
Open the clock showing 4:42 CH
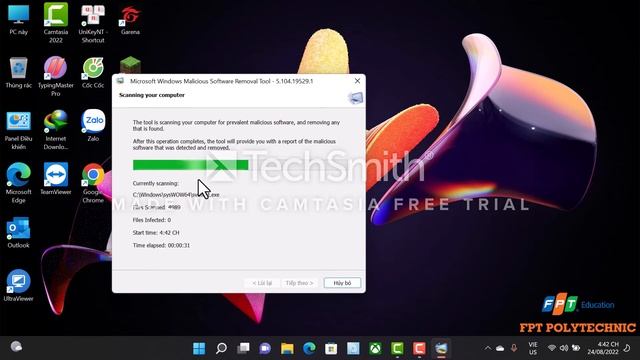pyautogui.click(x=603, y=348)
